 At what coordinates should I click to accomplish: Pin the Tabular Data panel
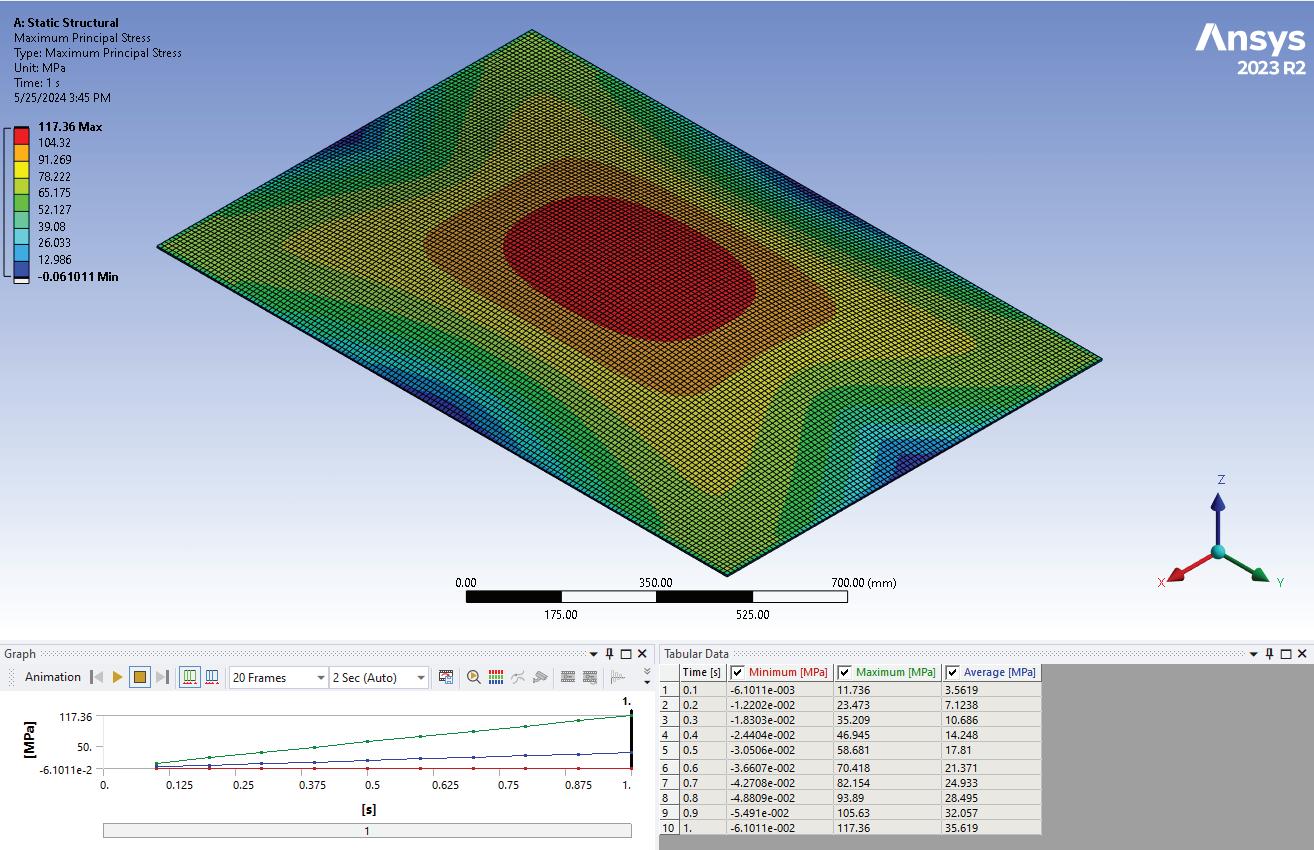click(1270, 654)
